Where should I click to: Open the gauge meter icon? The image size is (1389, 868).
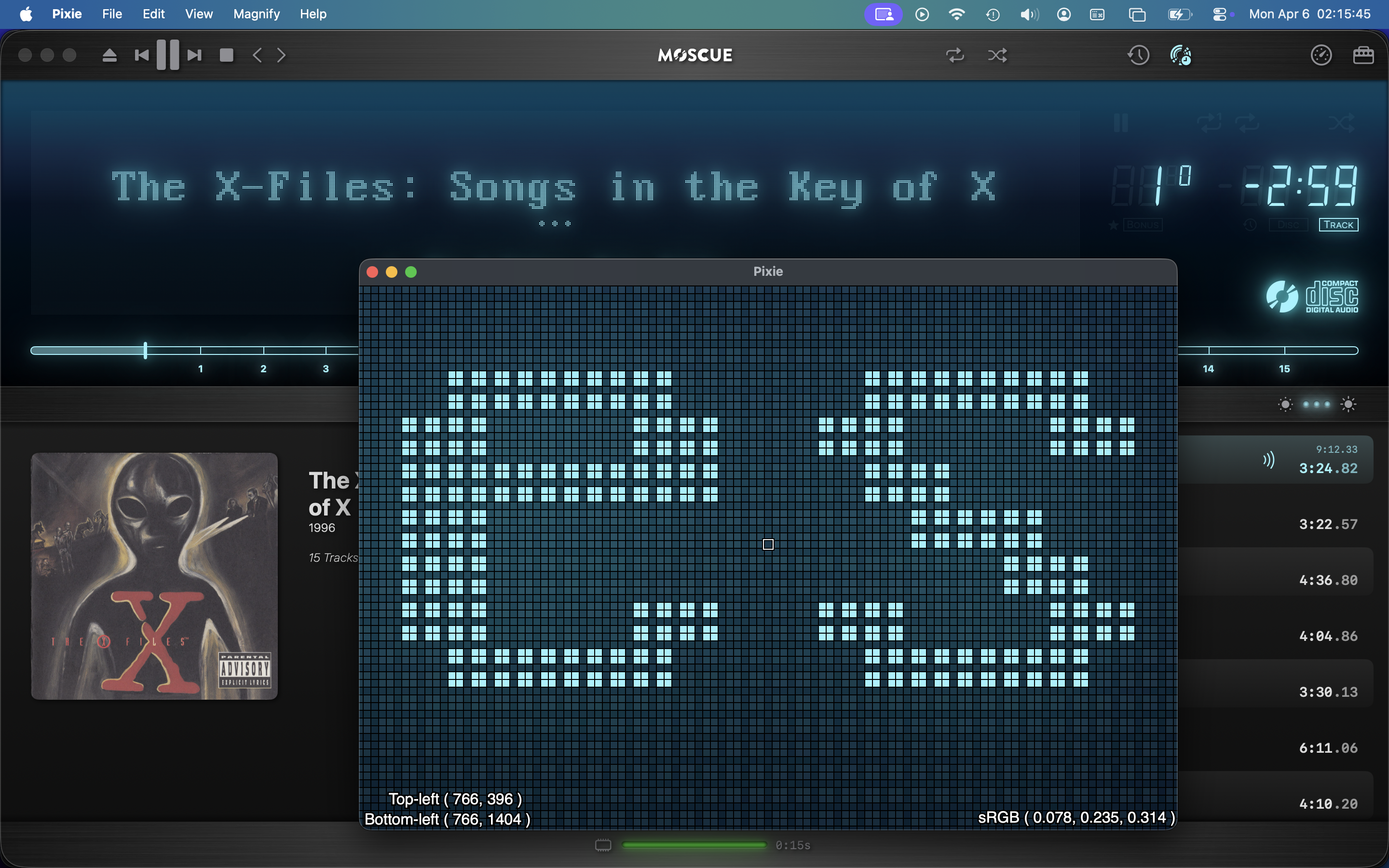point(1321,55)
